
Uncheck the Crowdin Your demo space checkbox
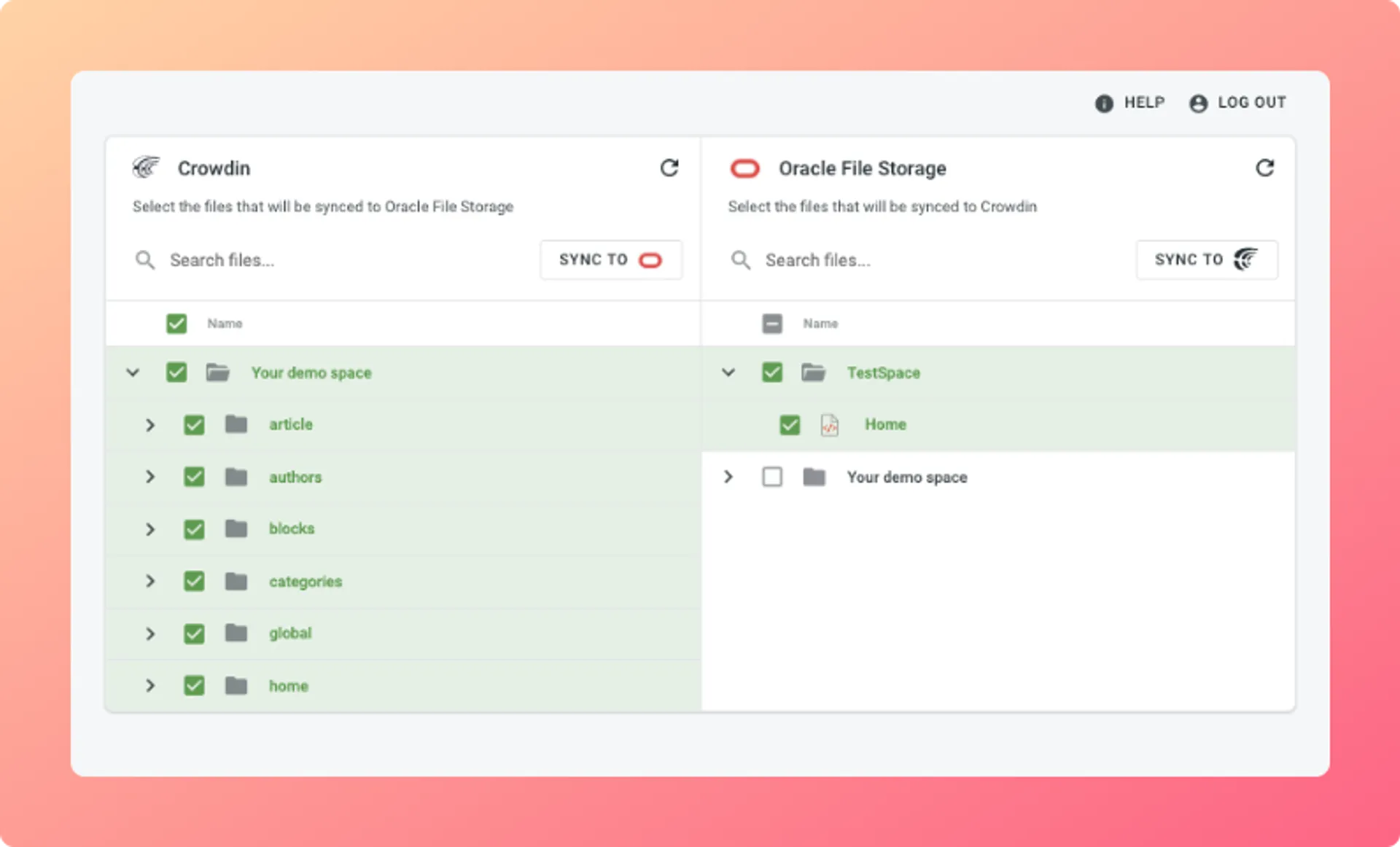[x=176, y=372]
